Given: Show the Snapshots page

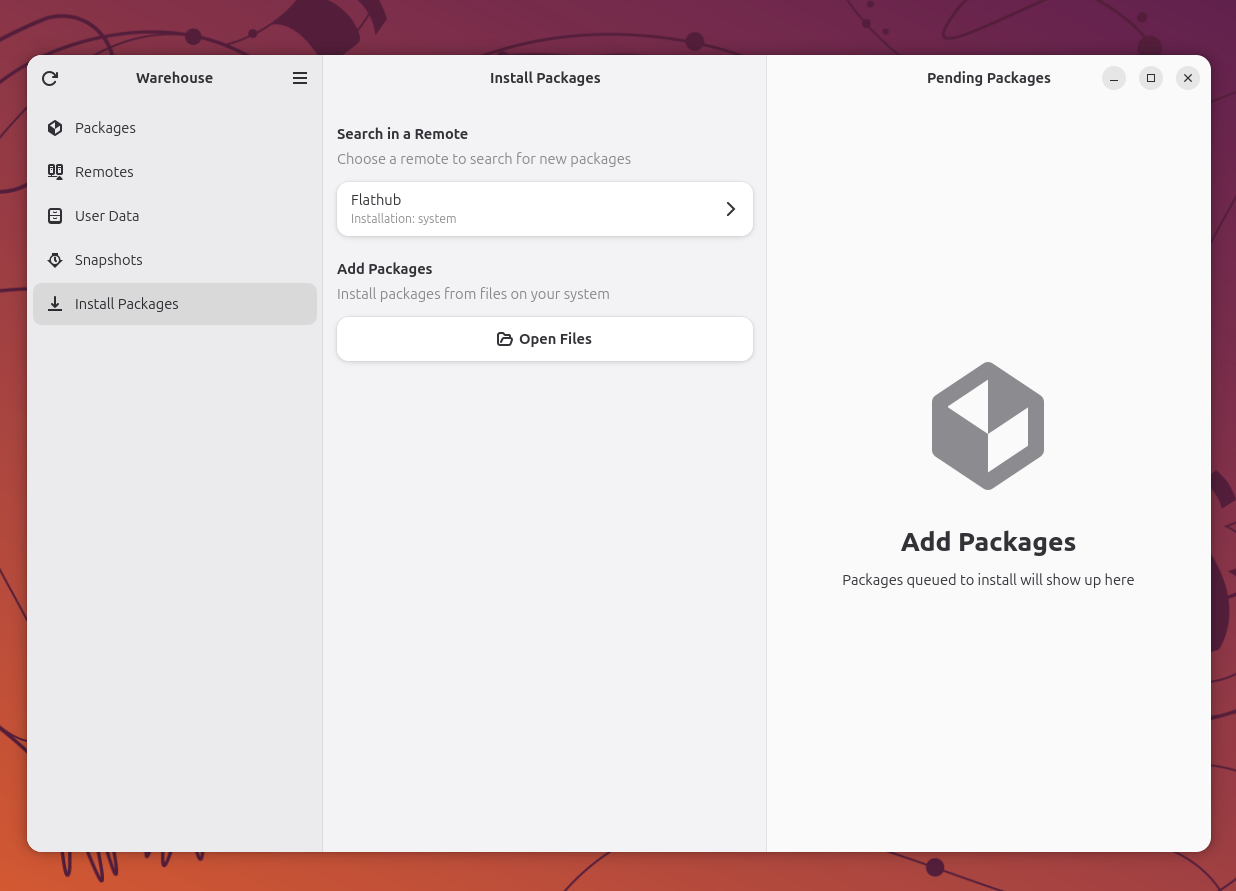Looking at the screenshot, I should [x=175, y=260].
